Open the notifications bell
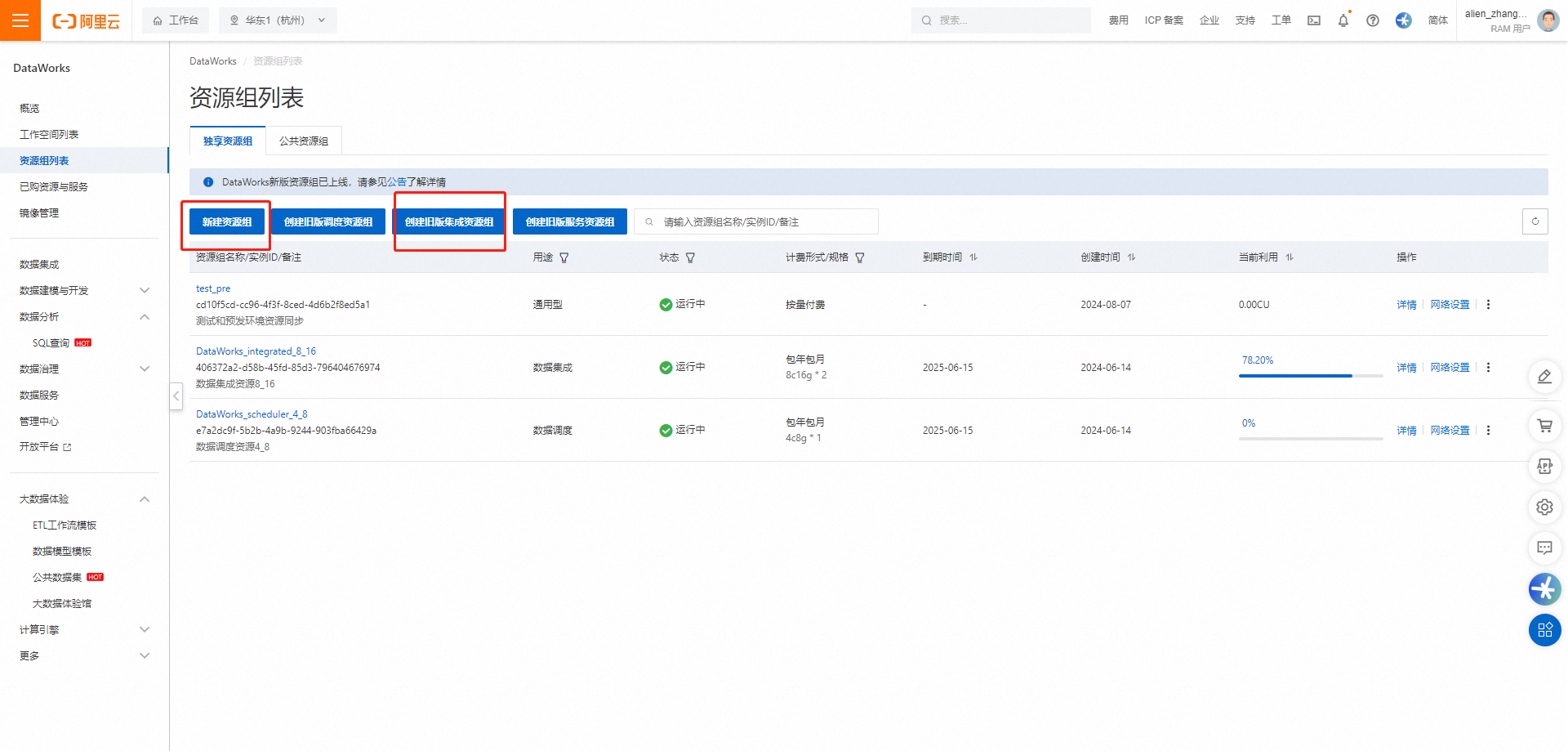Screen dimensions: 1568x751 pyautogui.click(x=1343, y=20)
